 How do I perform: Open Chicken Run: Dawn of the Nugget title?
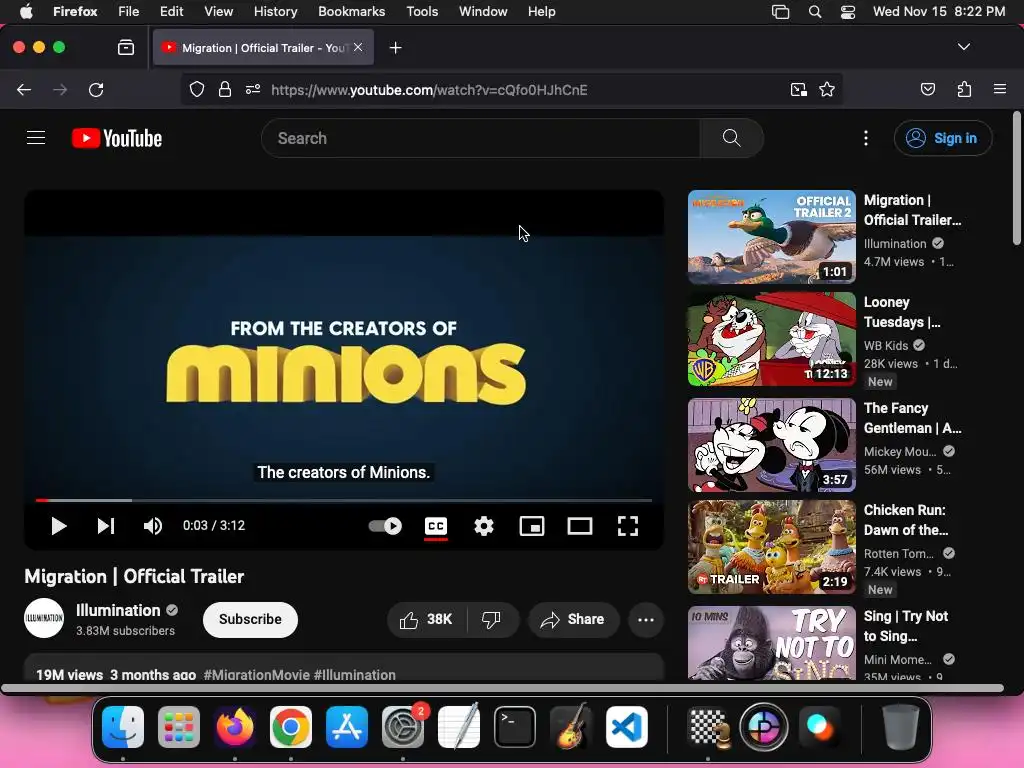point(906,520)
